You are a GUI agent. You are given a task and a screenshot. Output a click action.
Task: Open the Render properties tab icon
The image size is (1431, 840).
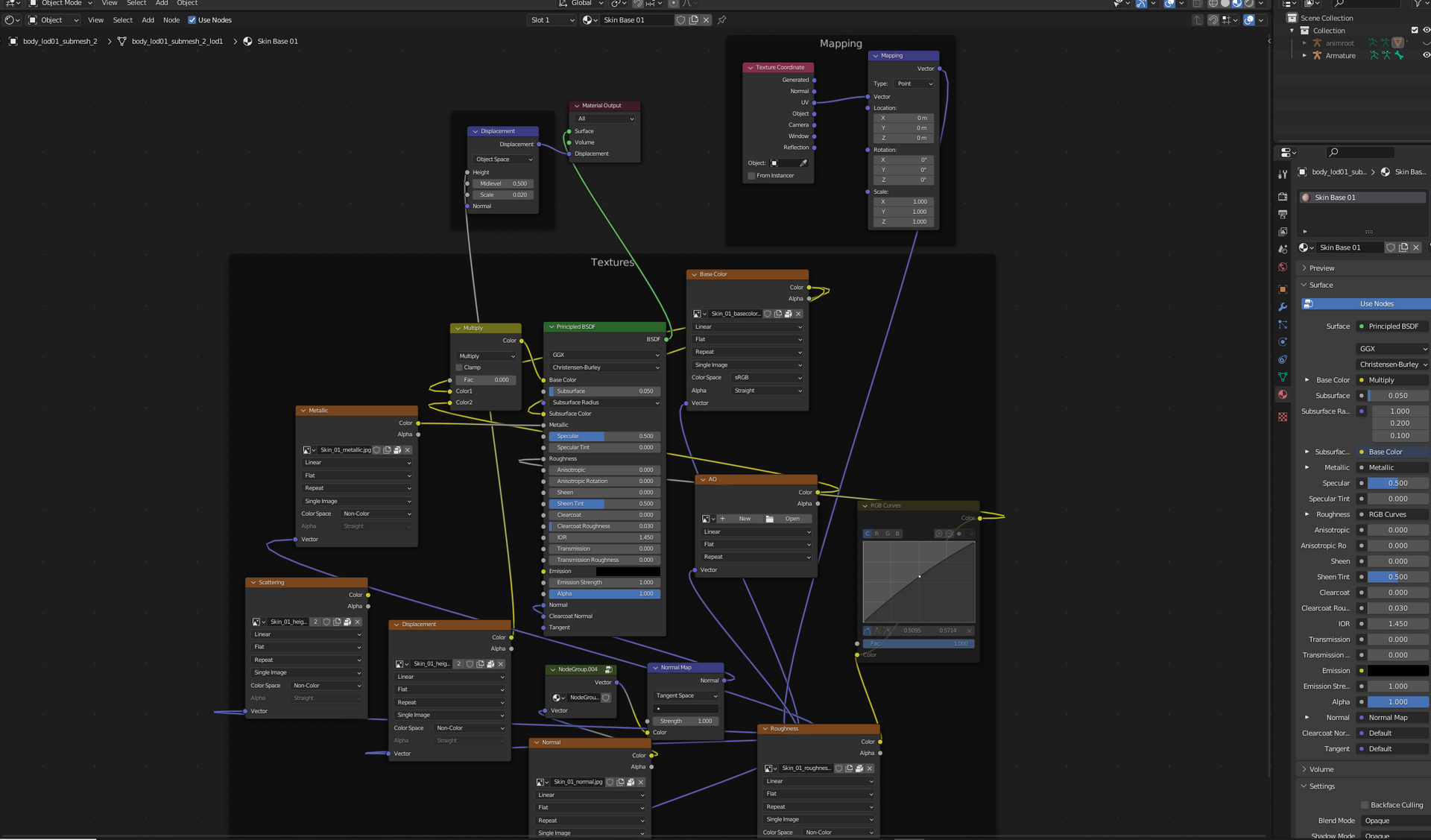[1283, 197]
